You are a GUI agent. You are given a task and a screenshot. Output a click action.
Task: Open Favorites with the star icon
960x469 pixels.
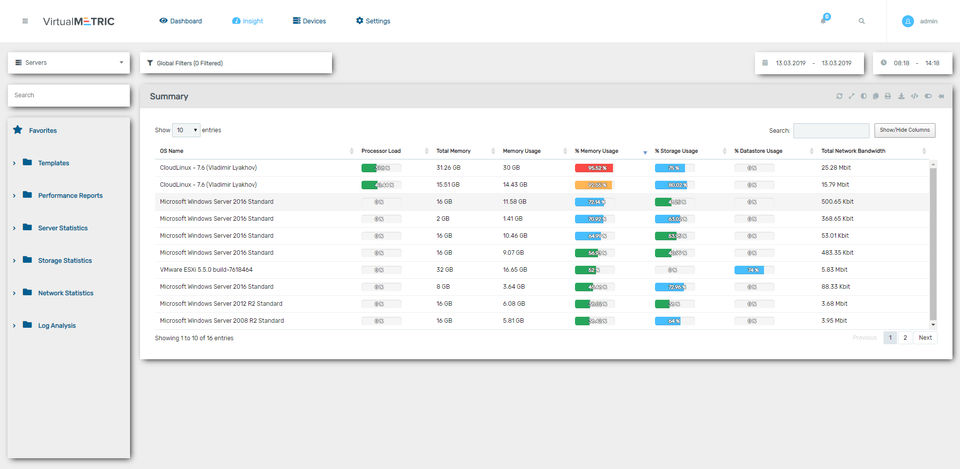pyautogui.click(x=18, y=130)
